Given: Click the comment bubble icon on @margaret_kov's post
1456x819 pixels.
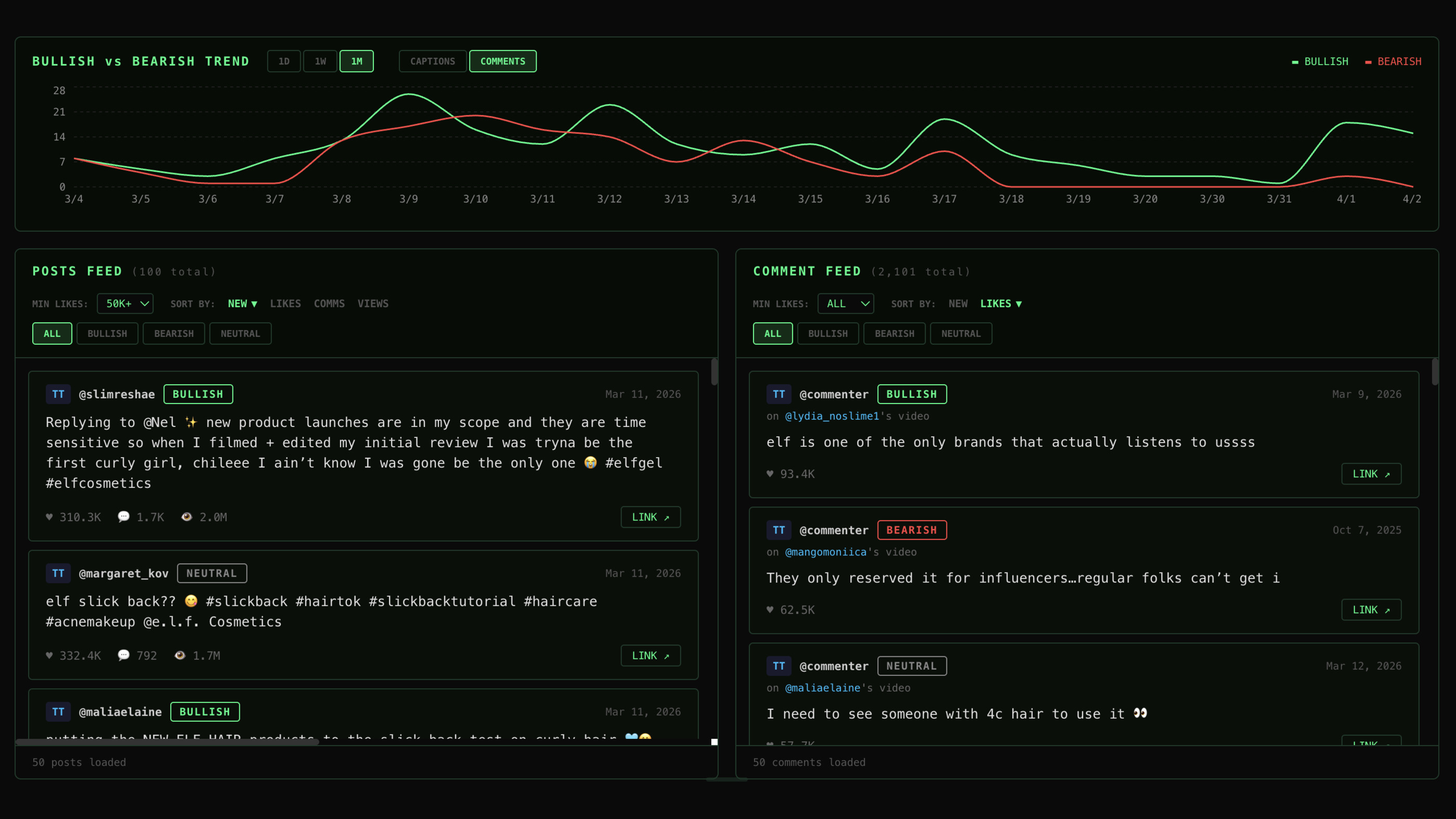Looking at the screenshot, I should (x=124, y=655).
